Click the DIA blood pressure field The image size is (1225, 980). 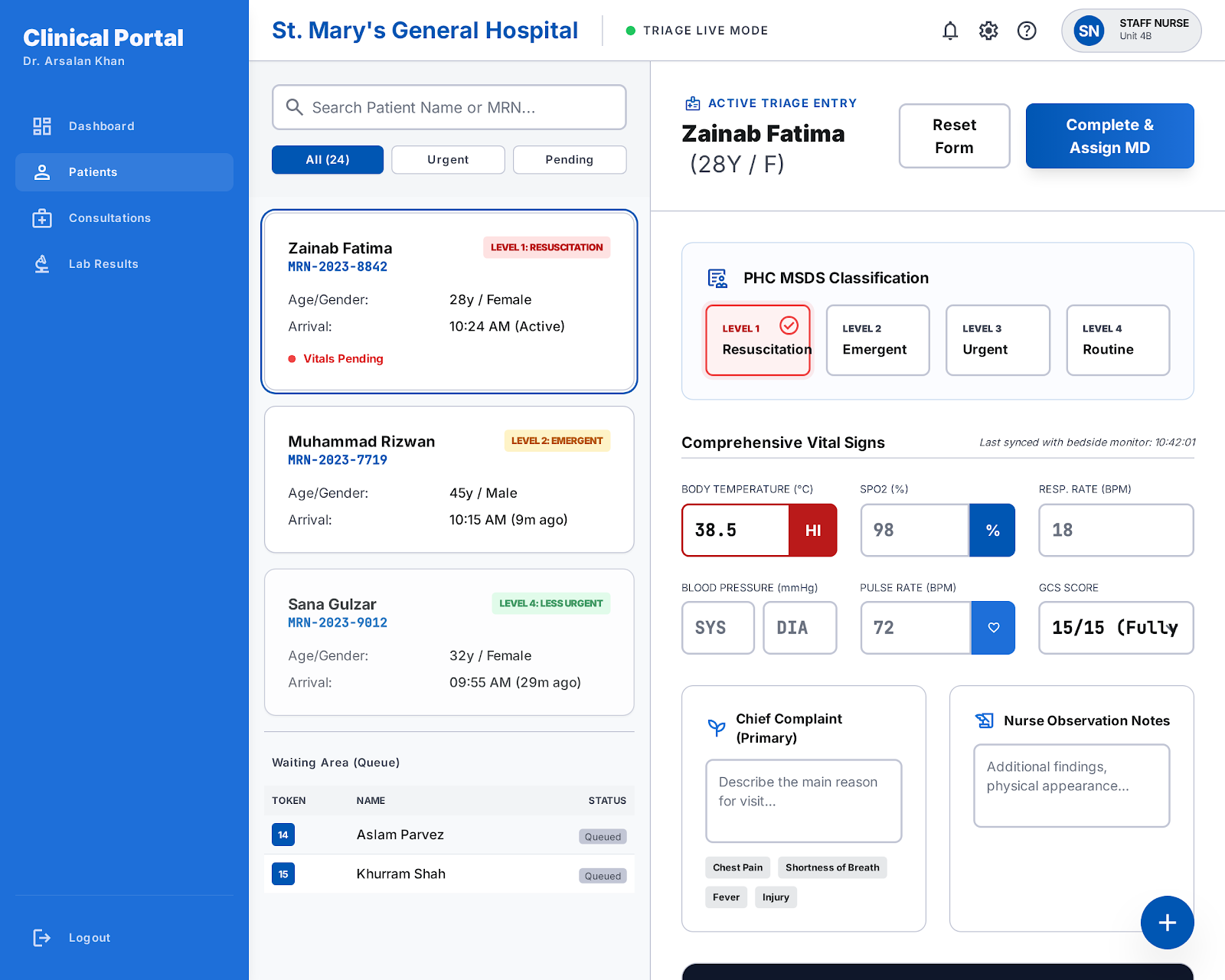[800, 628]
